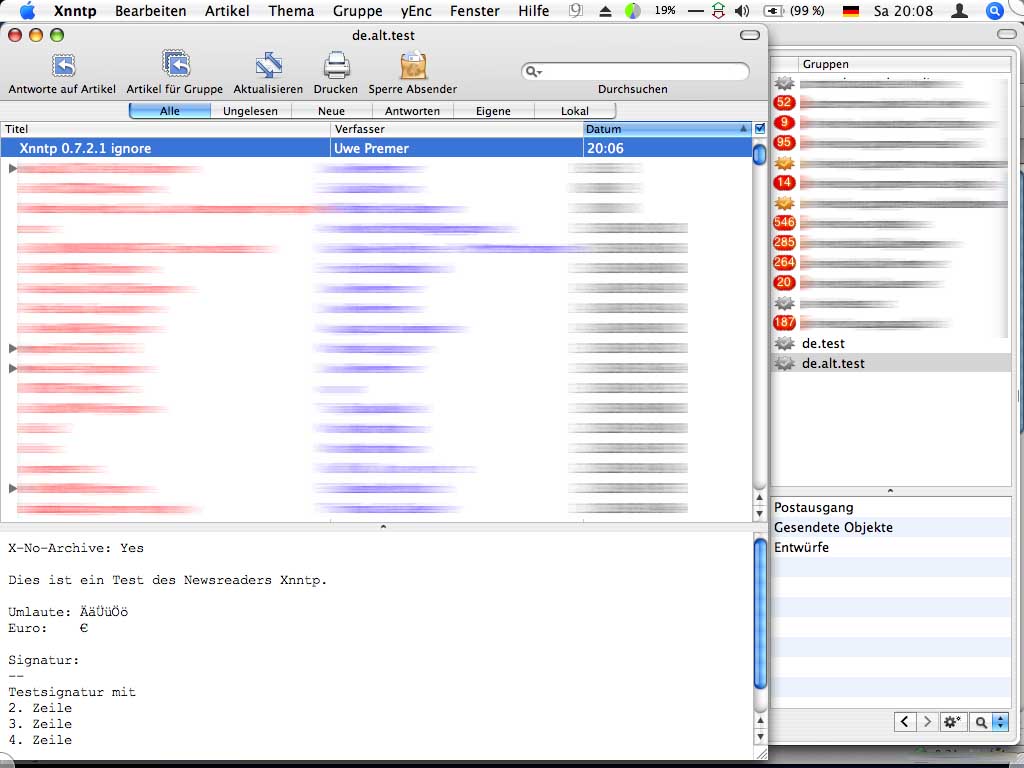The height and width of the screenshot is (768, 1024).
Task: Expand the first collapsed thread triangle
Action: [13, 169]
